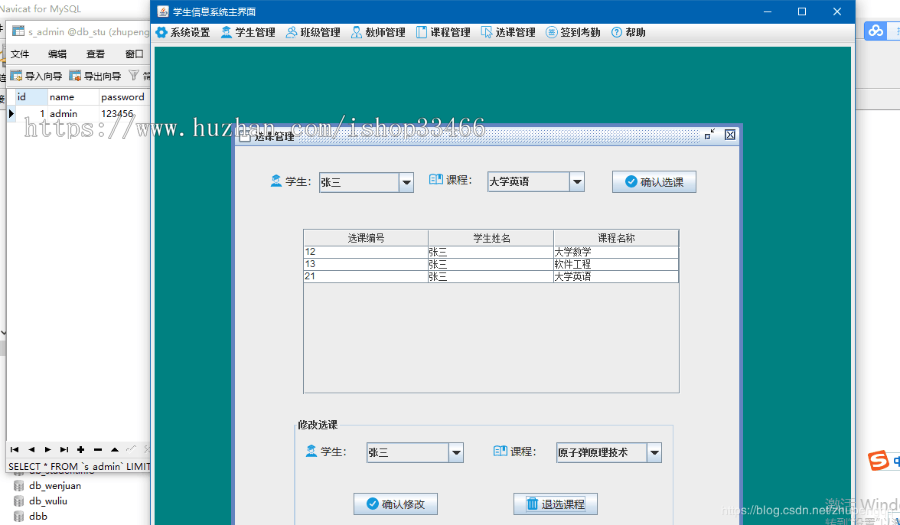The width and height of the screenshot is (900, 525).
Task: Select table row with ID 12
Action: coord(491,252)
